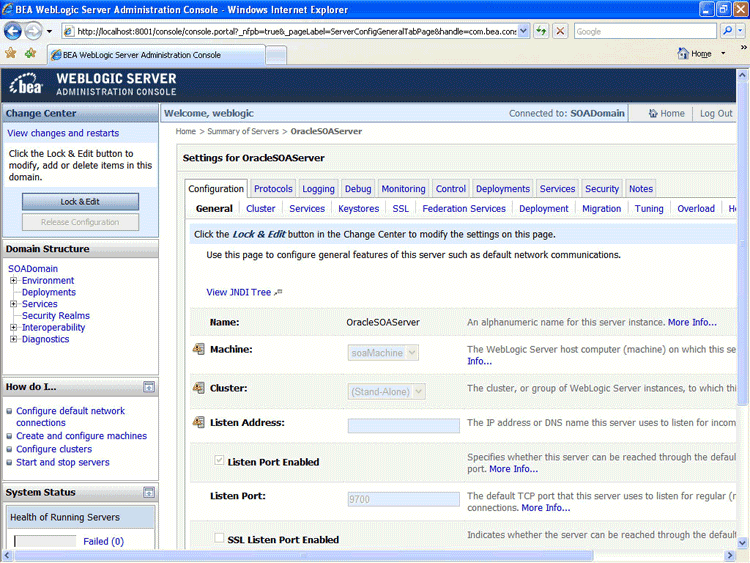Click the horizontal scrollbar thumb

pos(304,555)
